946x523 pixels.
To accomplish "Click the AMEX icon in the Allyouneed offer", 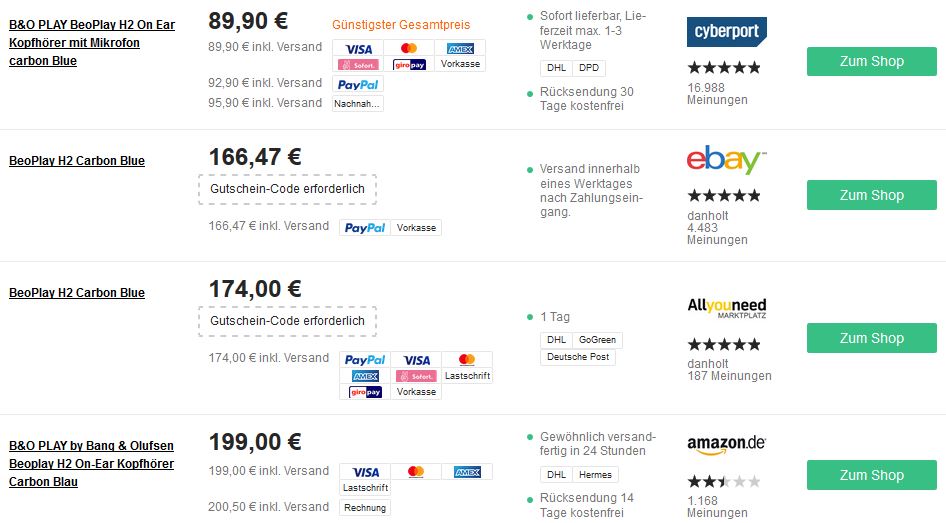I will click(x=365, y=376).
